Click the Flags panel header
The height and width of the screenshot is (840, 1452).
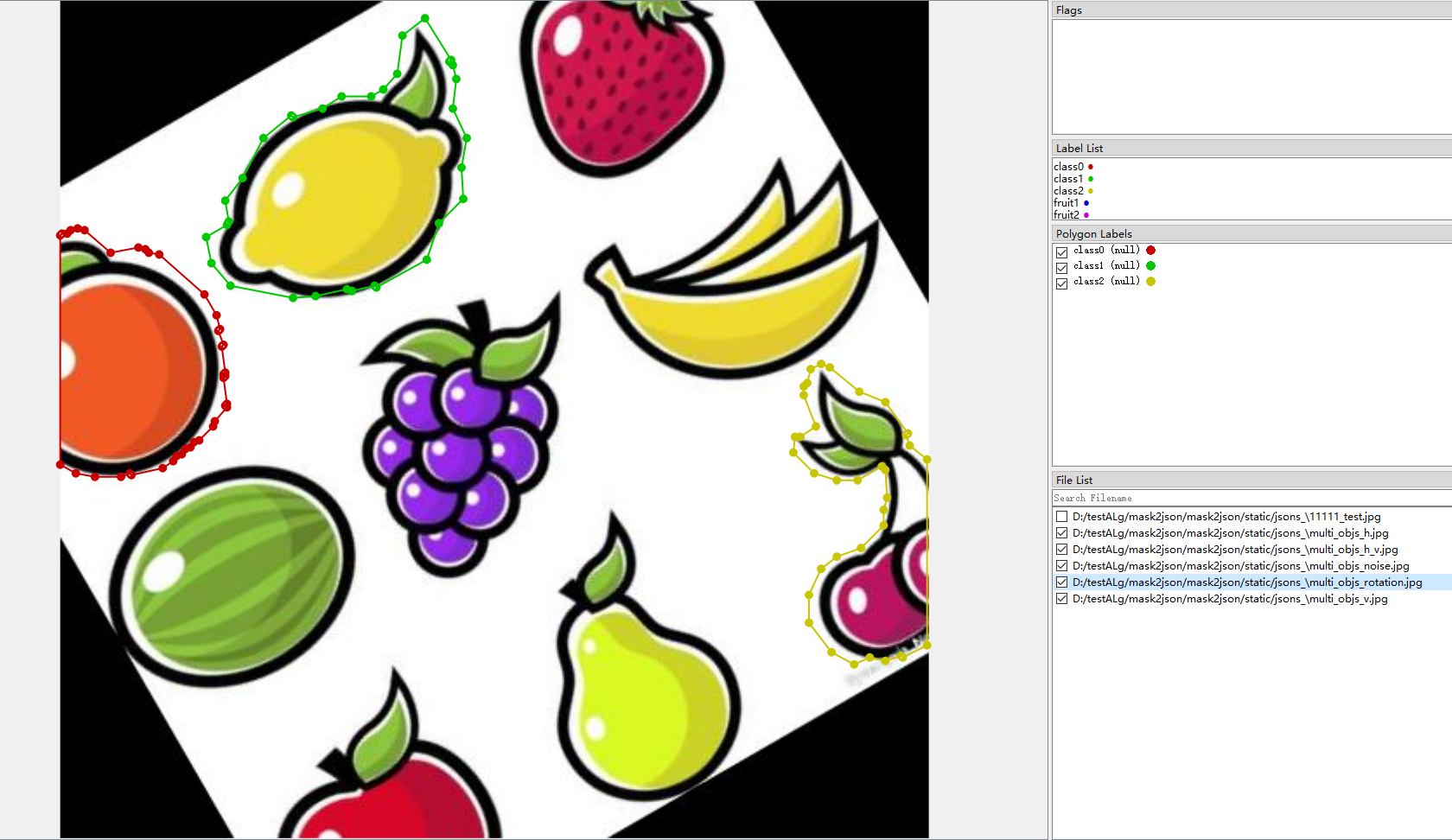click(x=1251, y=10)
